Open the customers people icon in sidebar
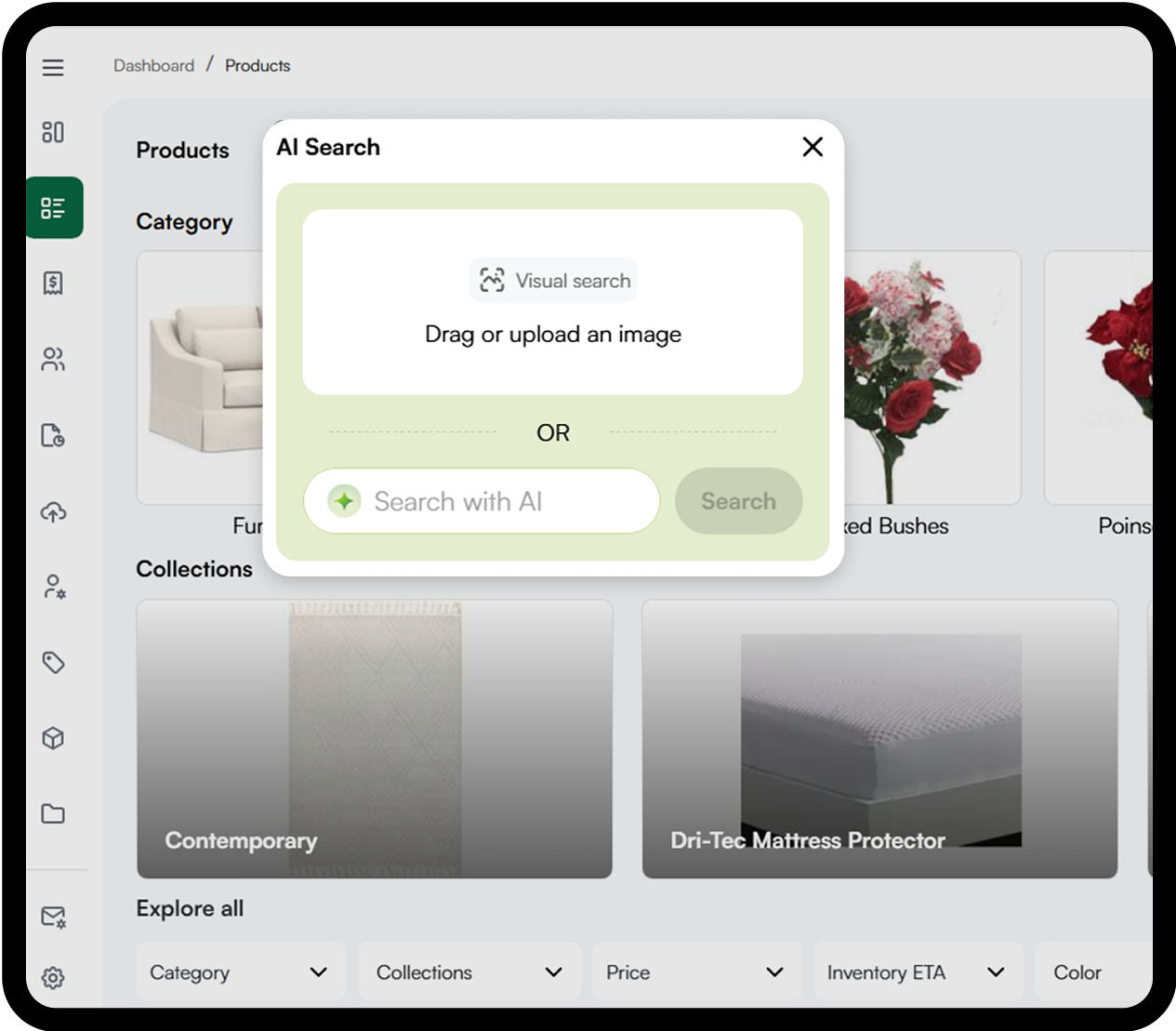This screenshot has width=1176, height=1031. (x=53, y=359)
